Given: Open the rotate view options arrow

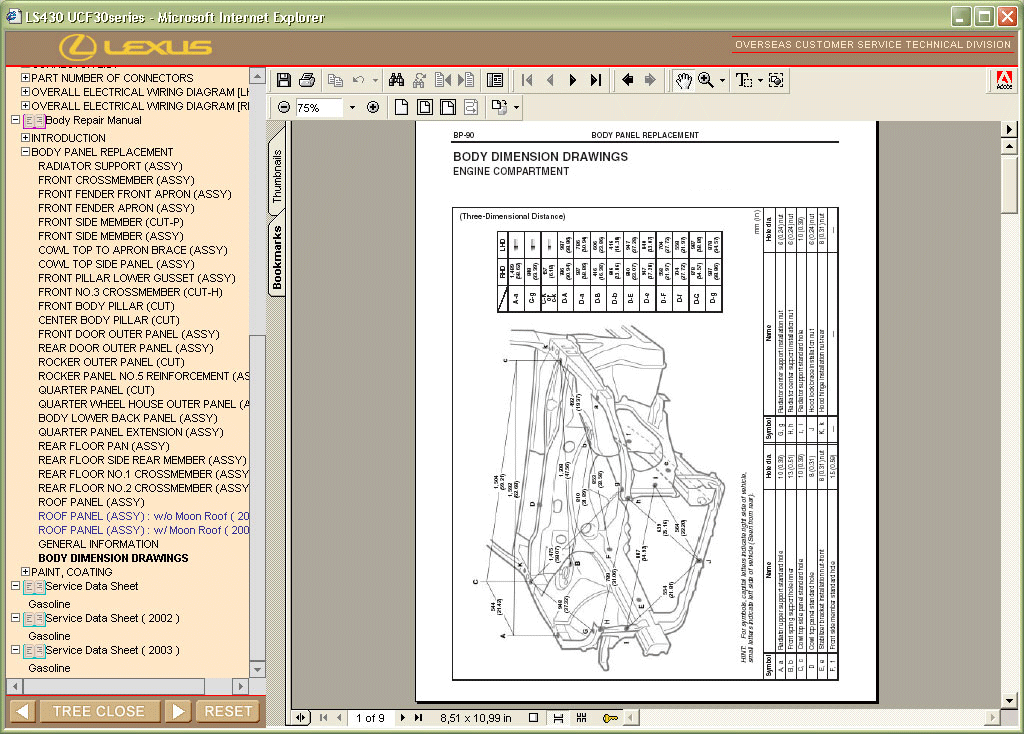Looking at the screenshot, I should [517, 108].
